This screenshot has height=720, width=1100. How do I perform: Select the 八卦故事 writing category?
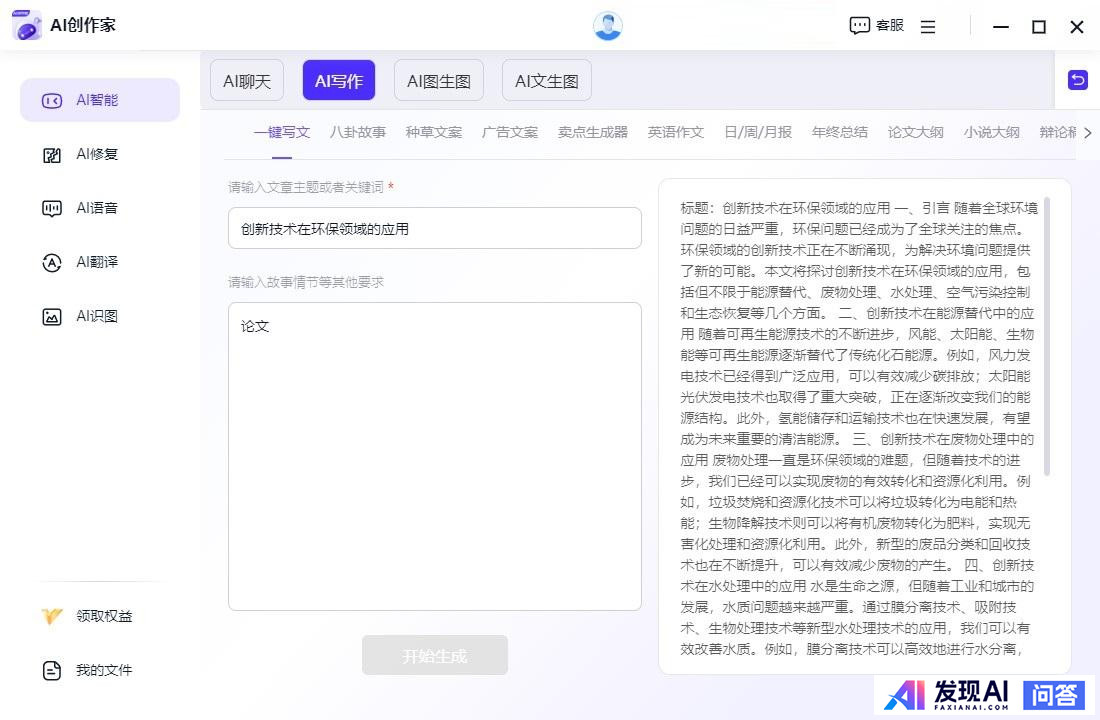pyautogui.click(x=358, y=132)
